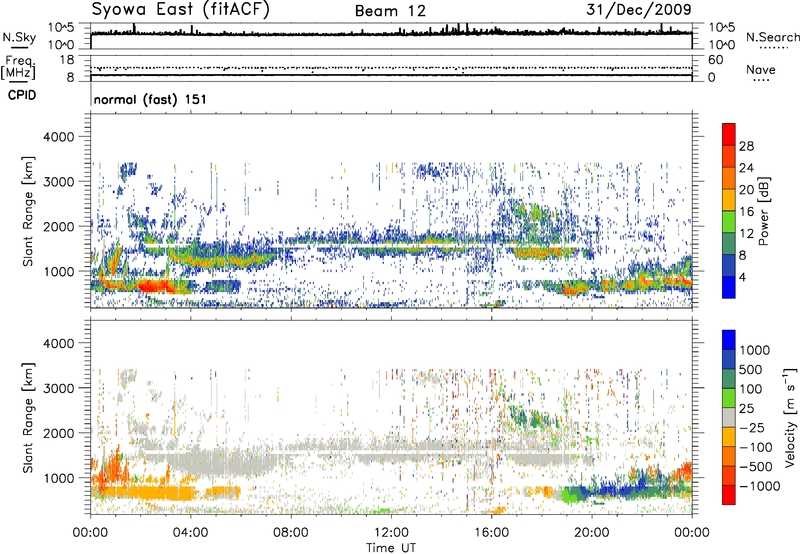Screen dimensions: 800x554
Task: Click the "16:00" time tick label
Action: (491, 533)
